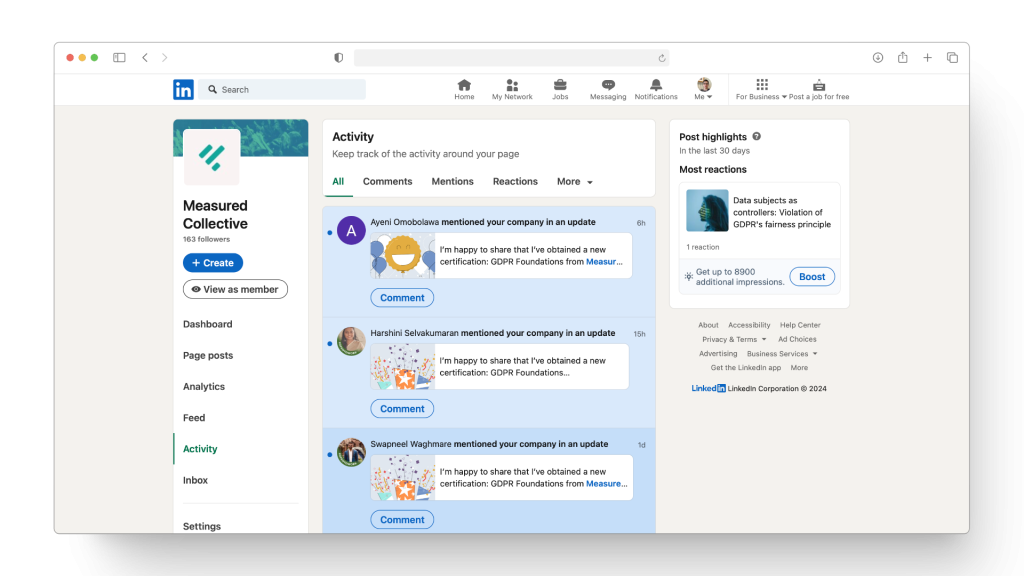
Task: Click the Boost button
Action: point(812,277)
